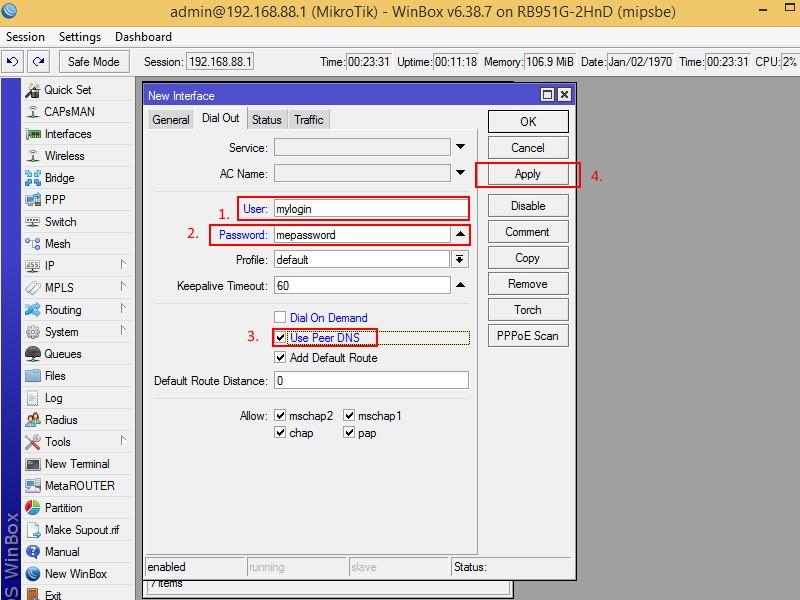Open the Files sidebar icon
Screen dimensions: 800x600
click(33, 376)
